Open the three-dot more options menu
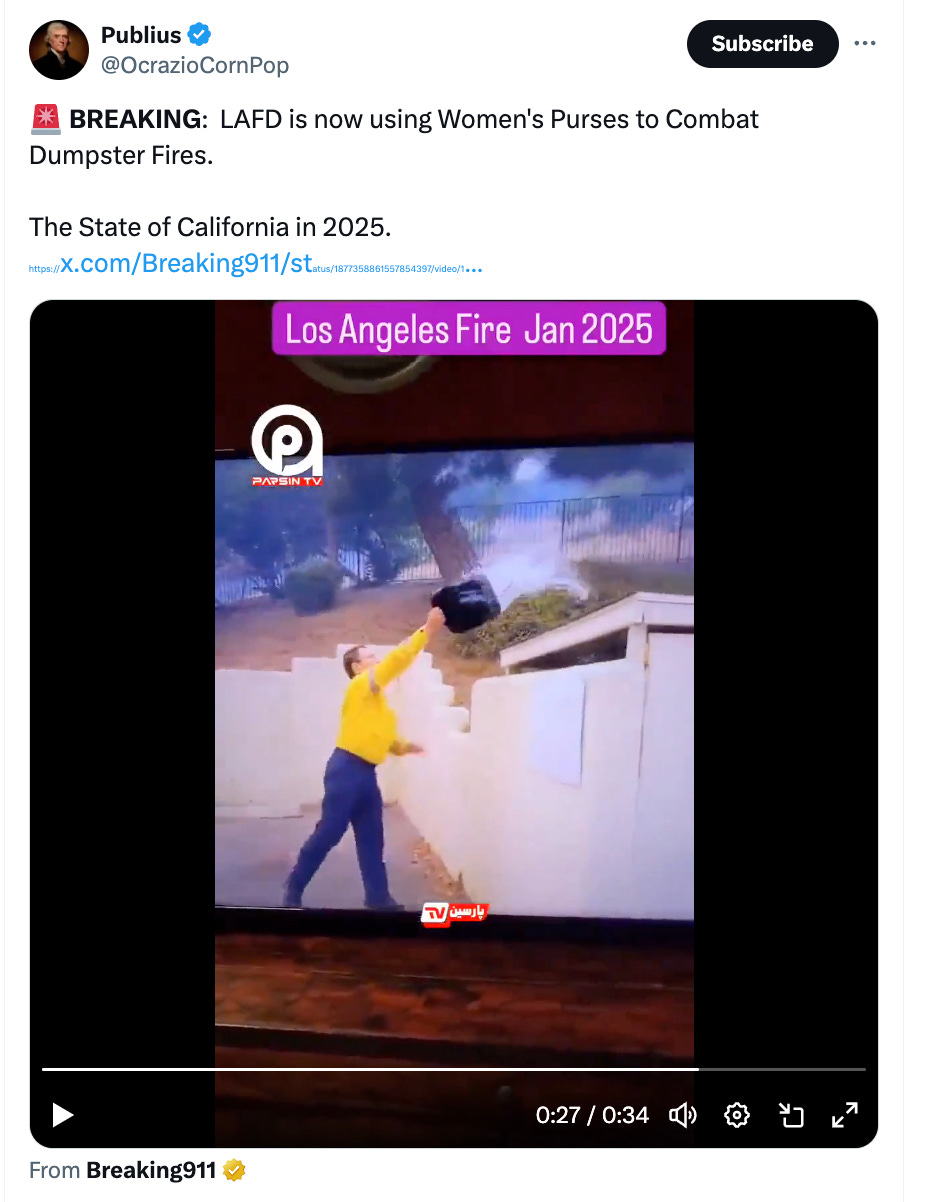Image resolution: width=942 pixels, height=1202 pixels. [865, 44]
